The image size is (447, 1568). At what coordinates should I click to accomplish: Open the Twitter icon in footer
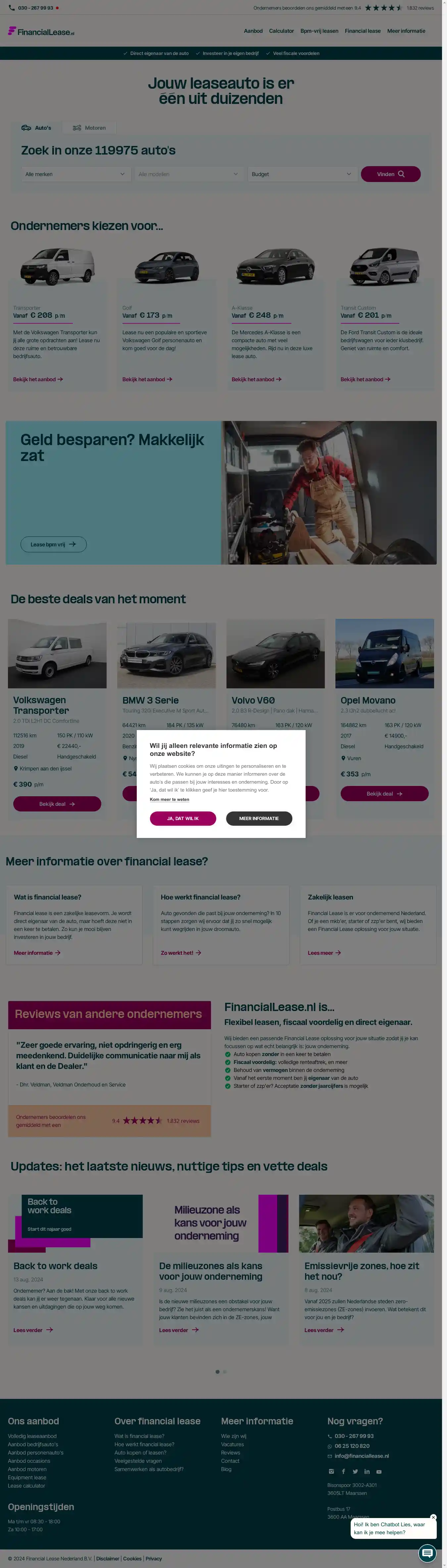coord(355,1471)
